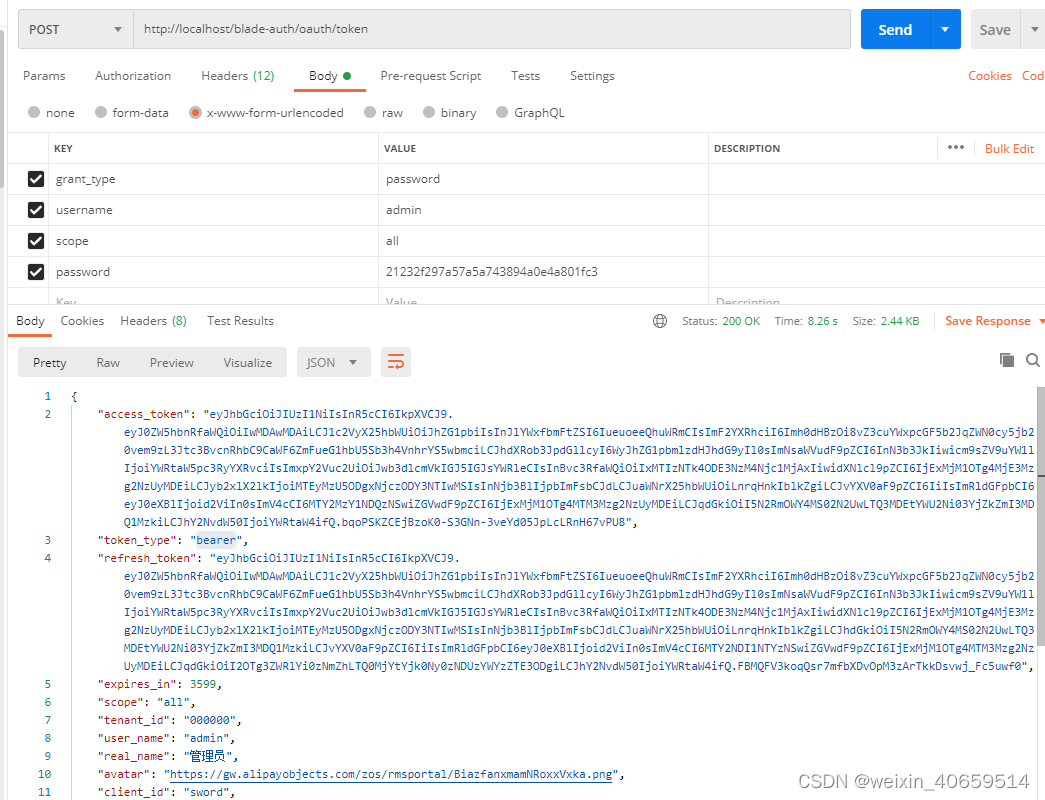Open the Authorization tab
Image resolution: width=1045 pixels, height=800 pixels.
133,76
